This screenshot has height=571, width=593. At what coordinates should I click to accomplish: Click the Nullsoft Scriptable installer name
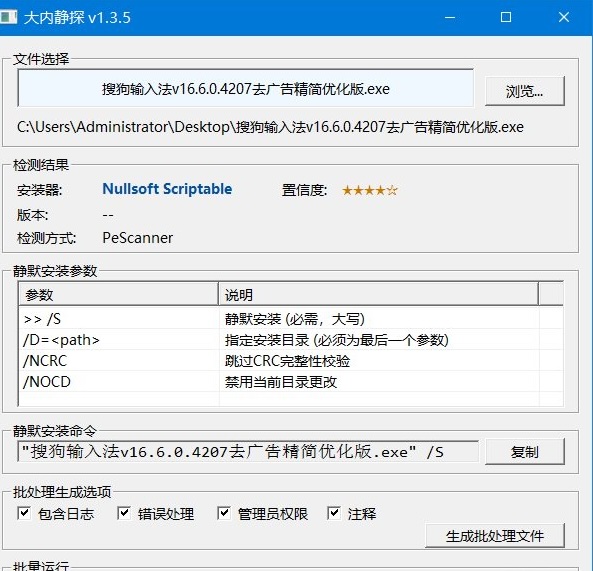(x=167, y=188)
